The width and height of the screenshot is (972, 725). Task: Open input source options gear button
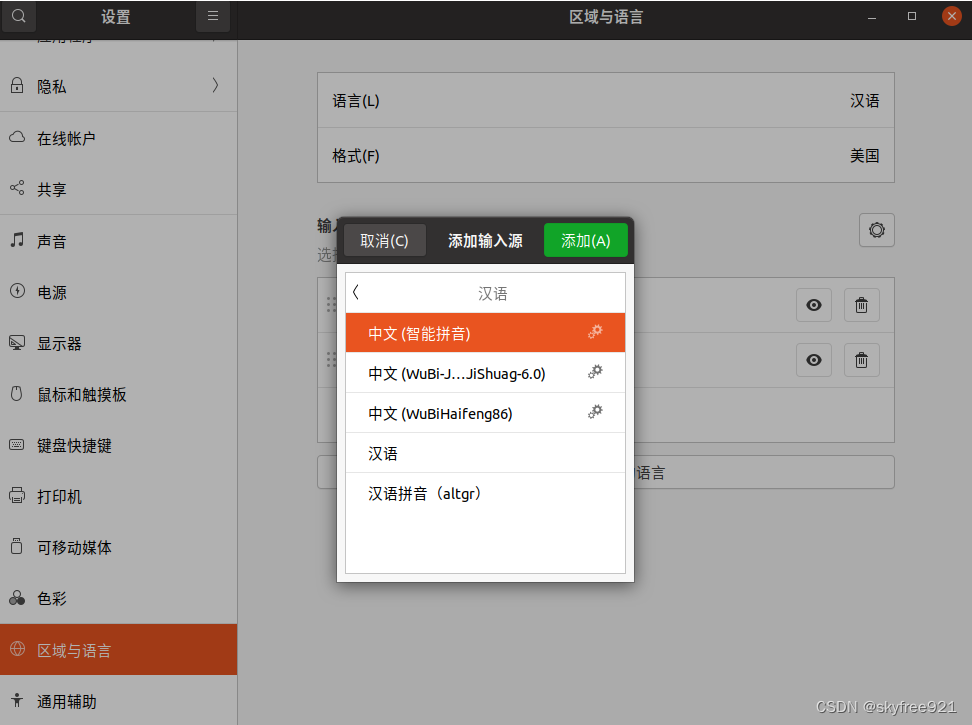[877, 230]
